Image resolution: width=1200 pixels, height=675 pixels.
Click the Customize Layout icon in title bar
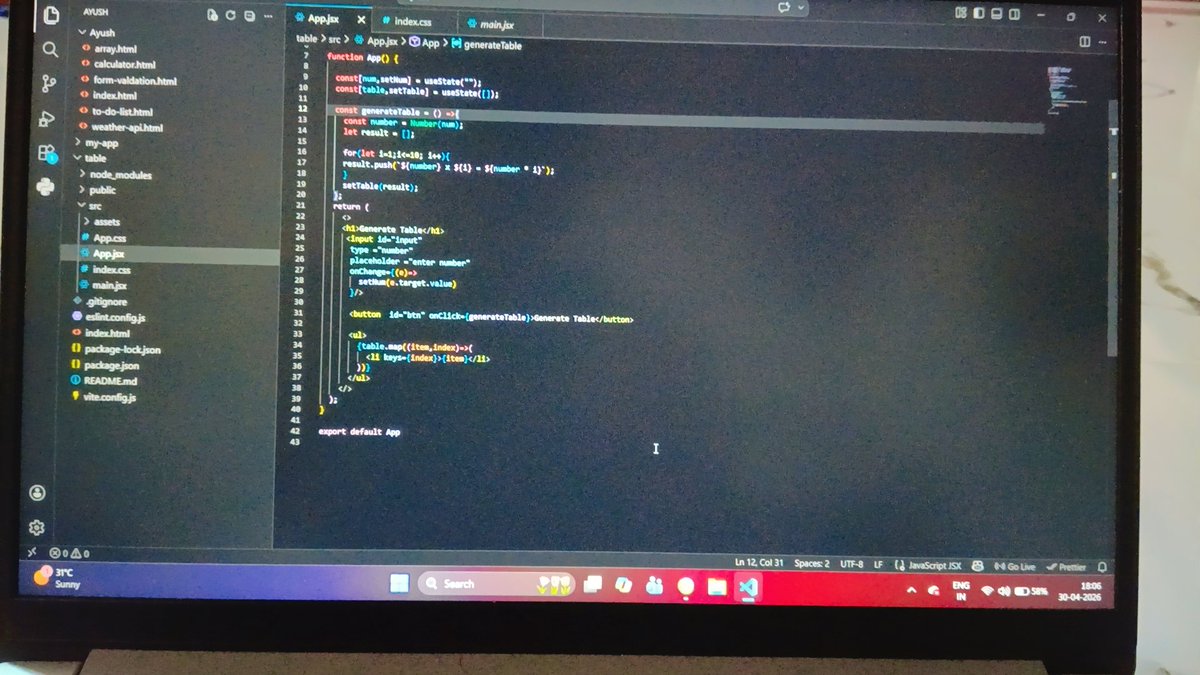(x=961, y=14)
